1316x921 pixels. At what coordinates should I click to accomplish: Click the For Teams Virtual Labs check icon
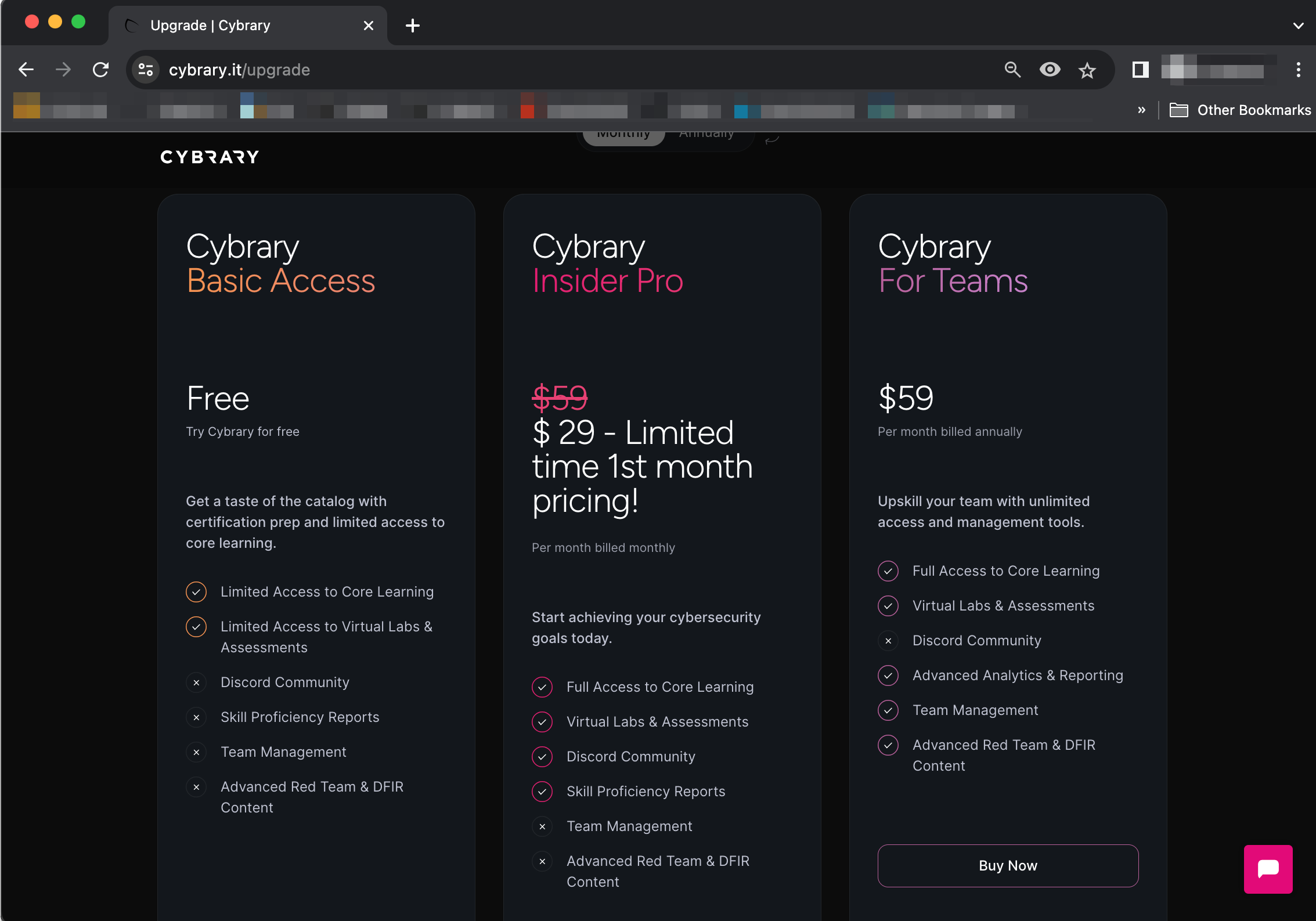coord(888,606)
